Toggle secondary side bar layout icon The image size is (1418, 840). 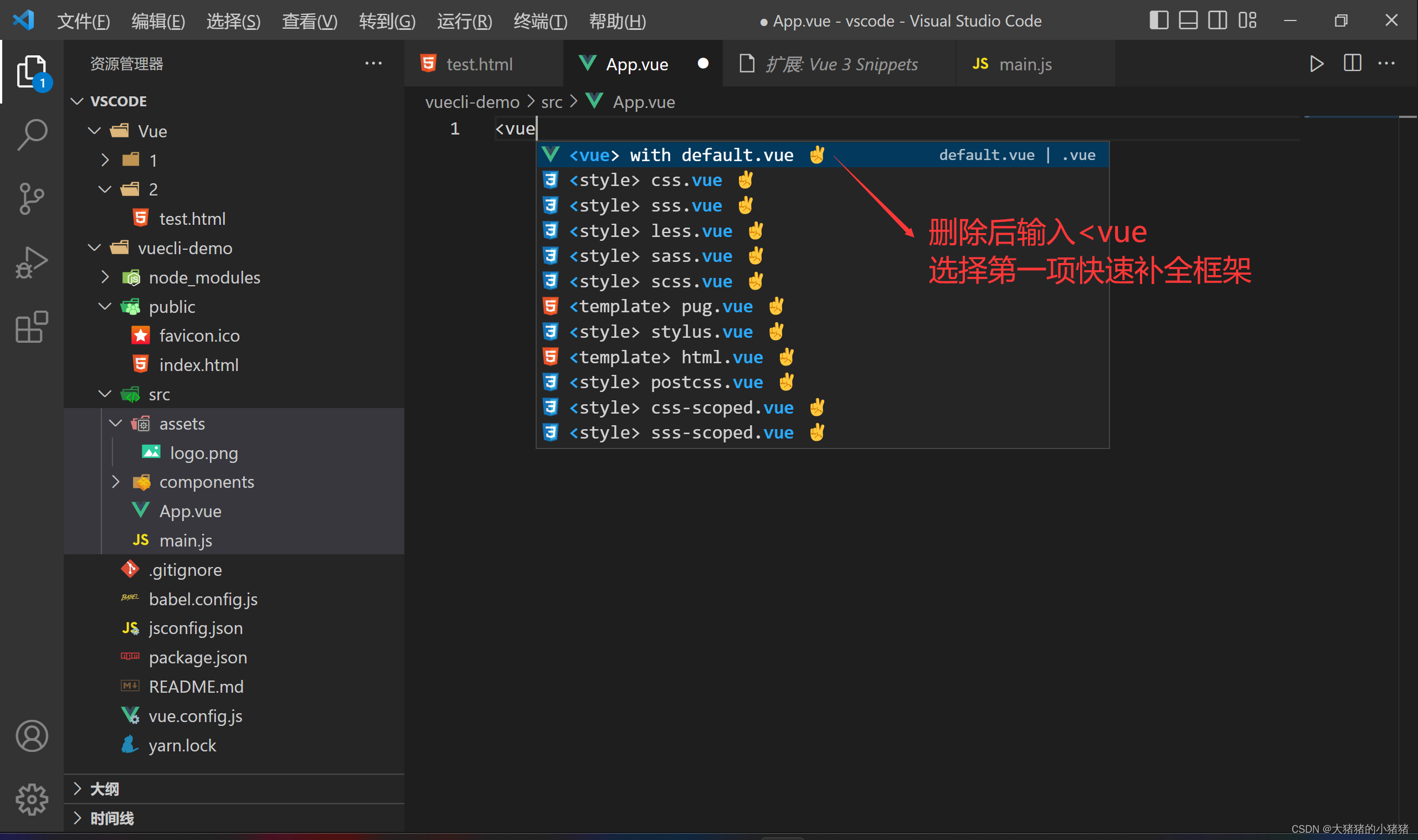point(1217,20)
